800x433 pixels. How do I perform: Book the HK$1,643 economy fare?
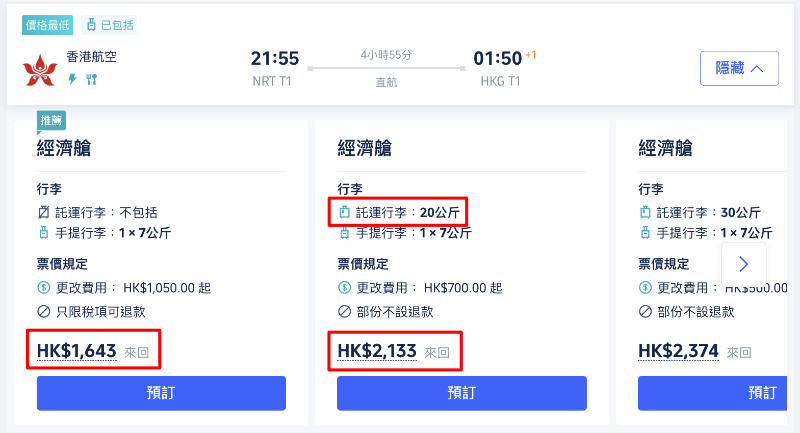pyautogui.click(x=161, y=393)
